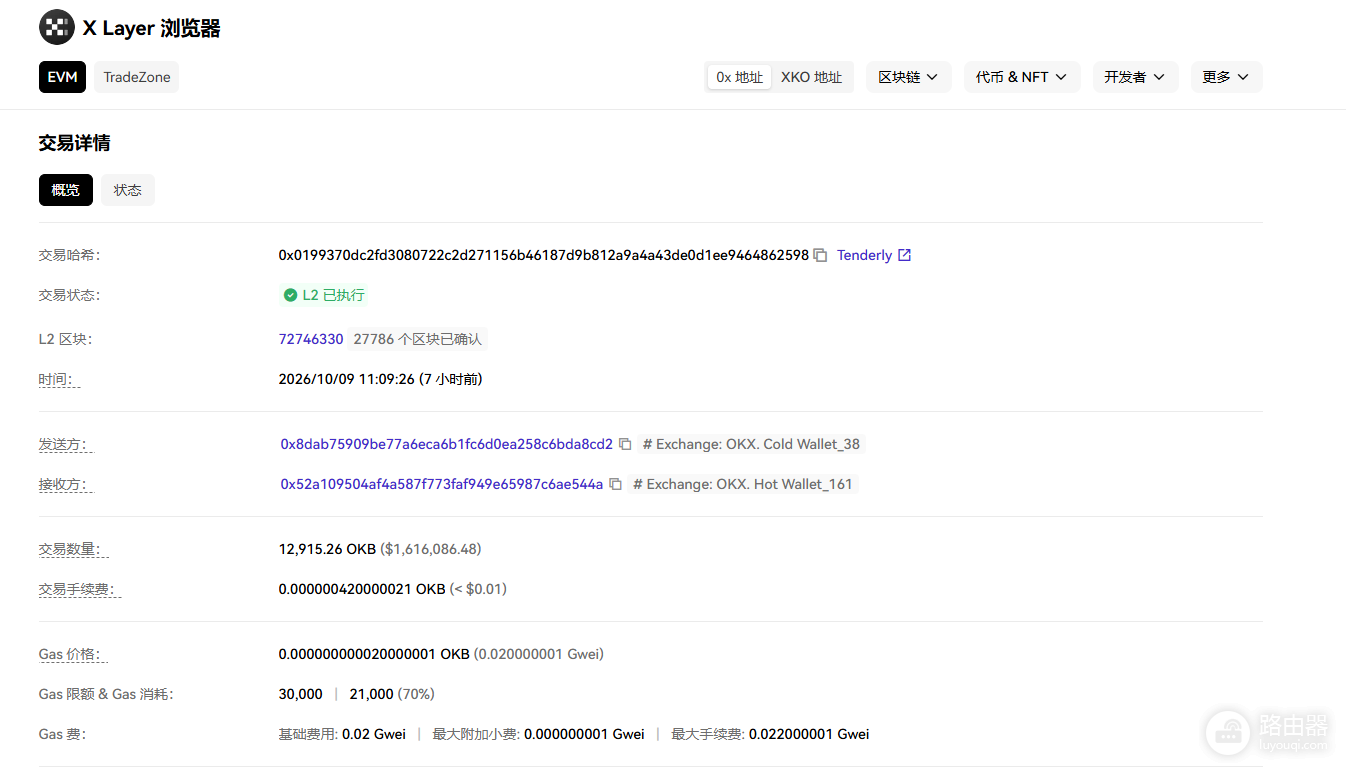The height and width of the screenshot is (773, 1346).
Task: Click the OKX. Cold Wallet_38 tag
Action: [751, 444]
